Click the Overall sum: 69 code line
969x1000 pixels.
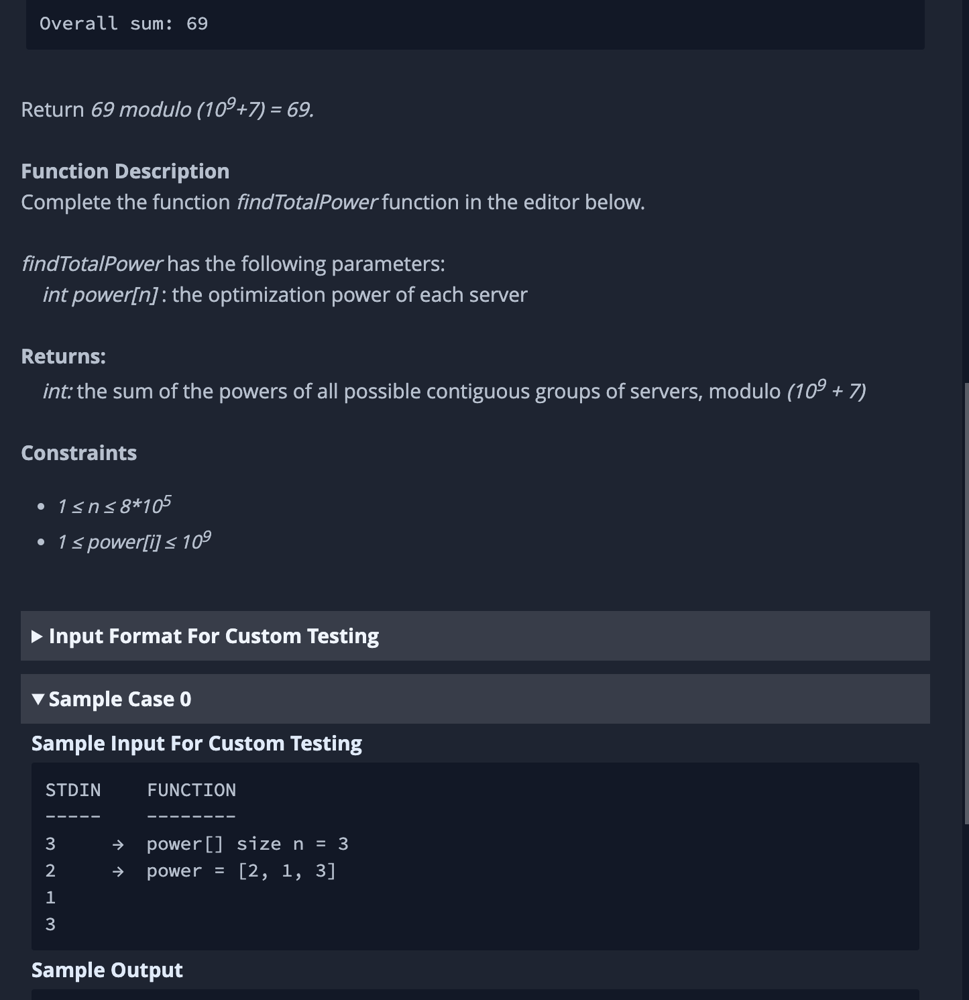[124, 24]
